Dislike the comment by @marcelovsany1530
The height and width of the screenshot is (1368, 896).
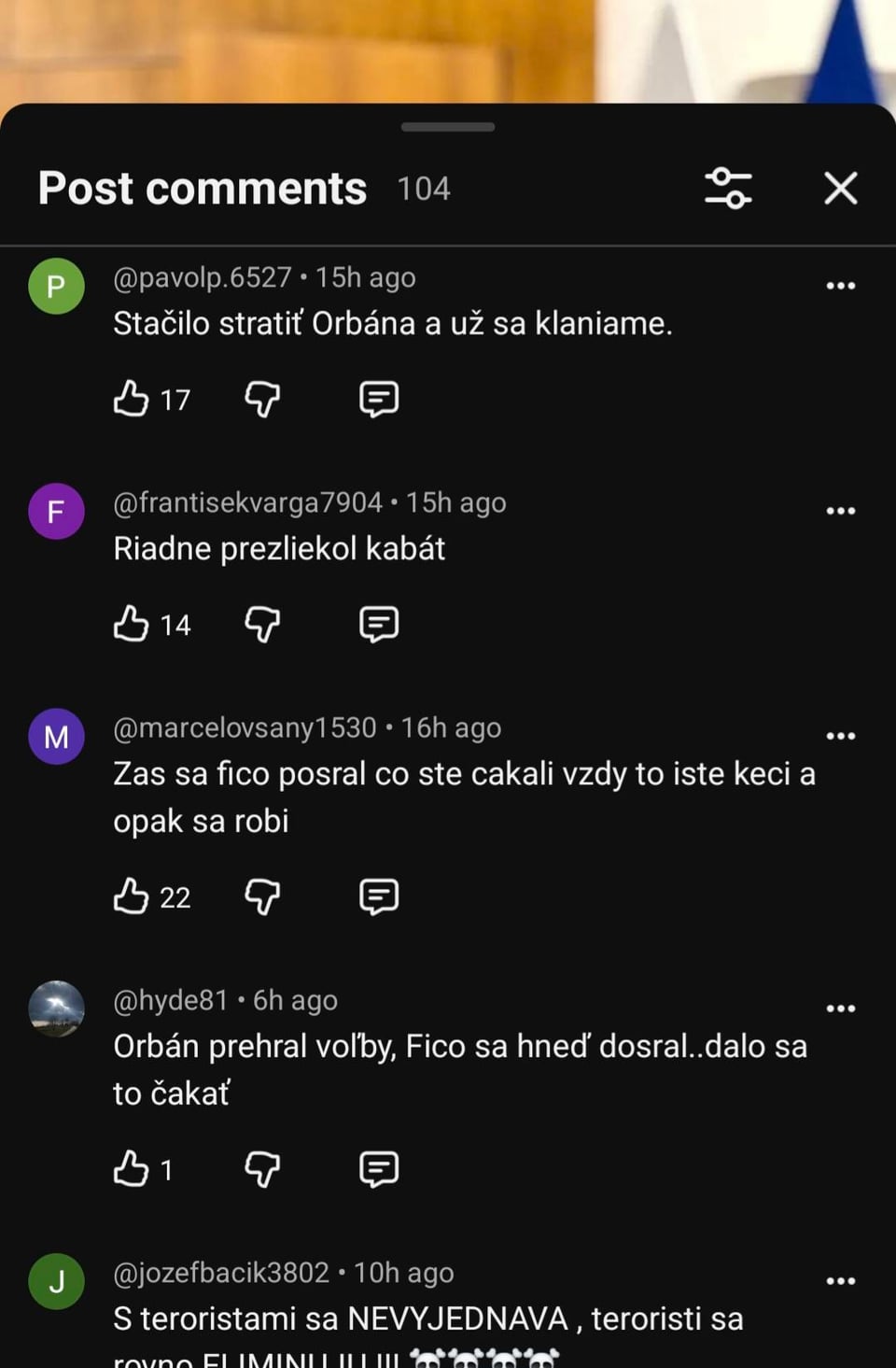[x=262, y=896]
